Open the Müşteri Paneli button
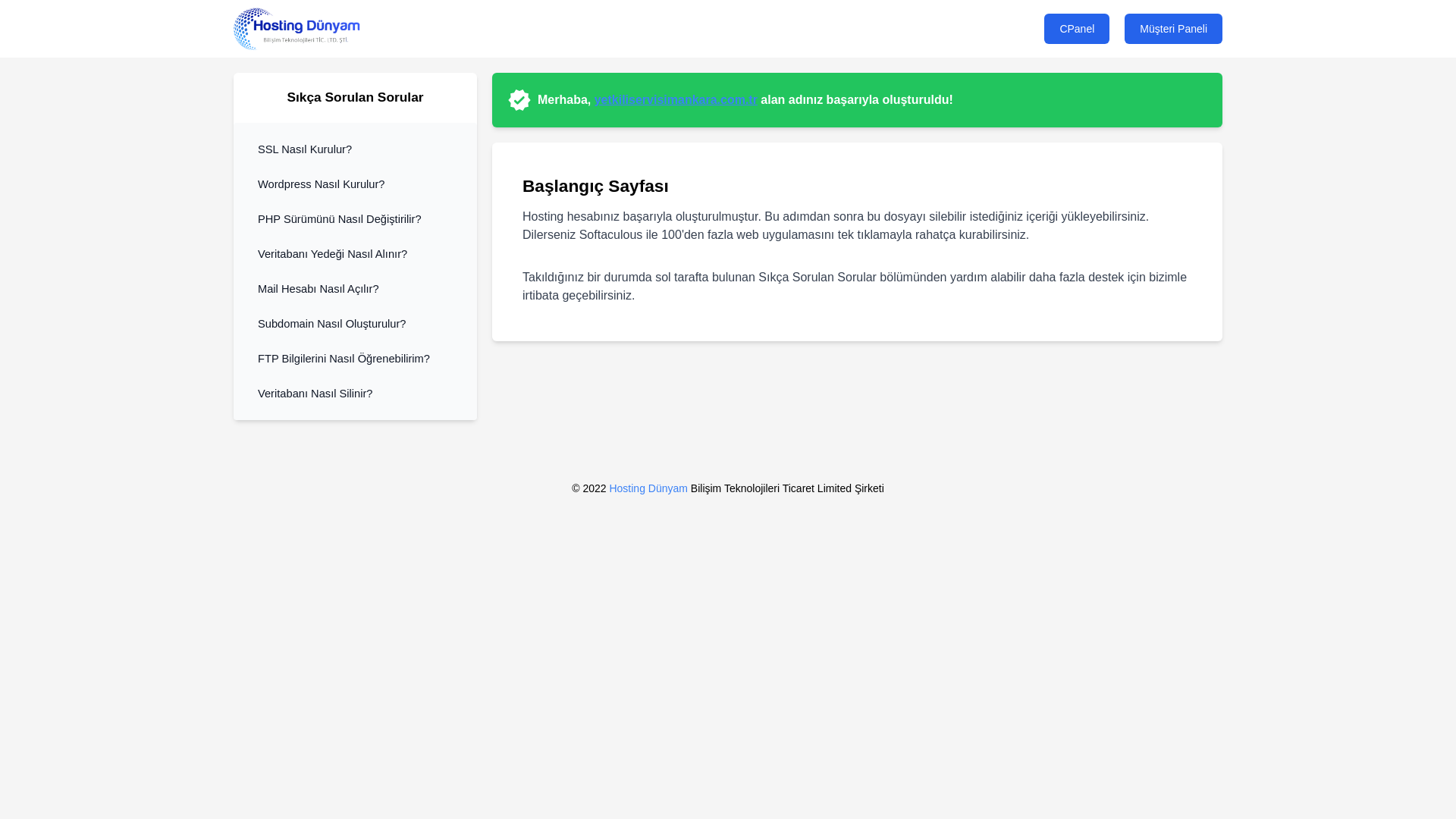Viewport: 1456px width, 819px height. point(1172,29)
